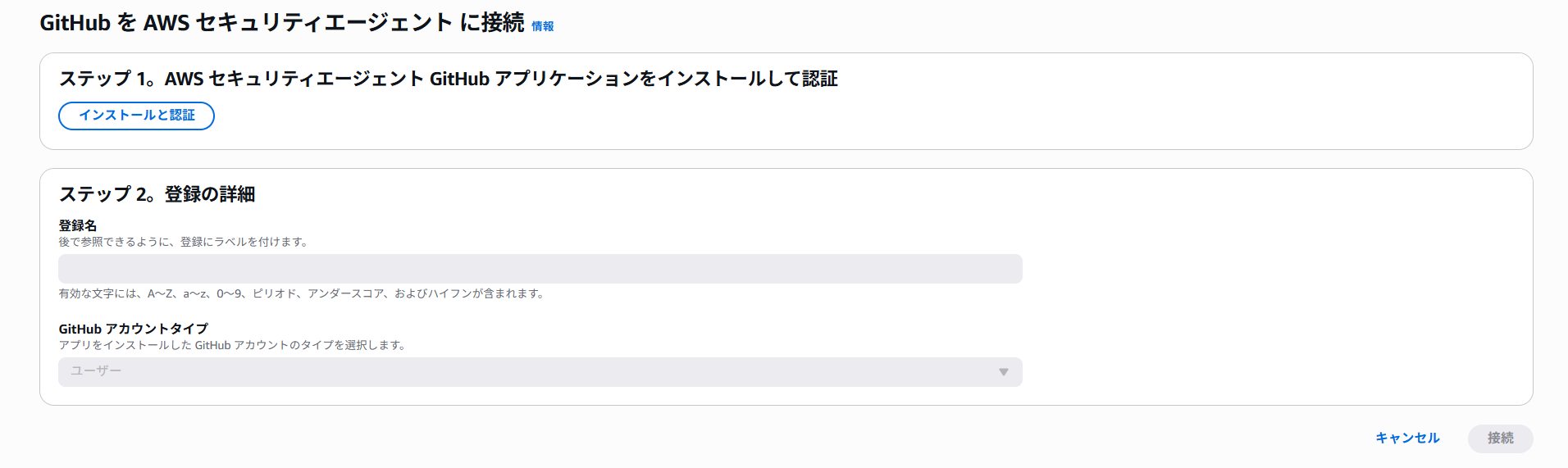Click the 登録名 field label
This screenshot has width=1568, height=468.
[x=78, y=225]
